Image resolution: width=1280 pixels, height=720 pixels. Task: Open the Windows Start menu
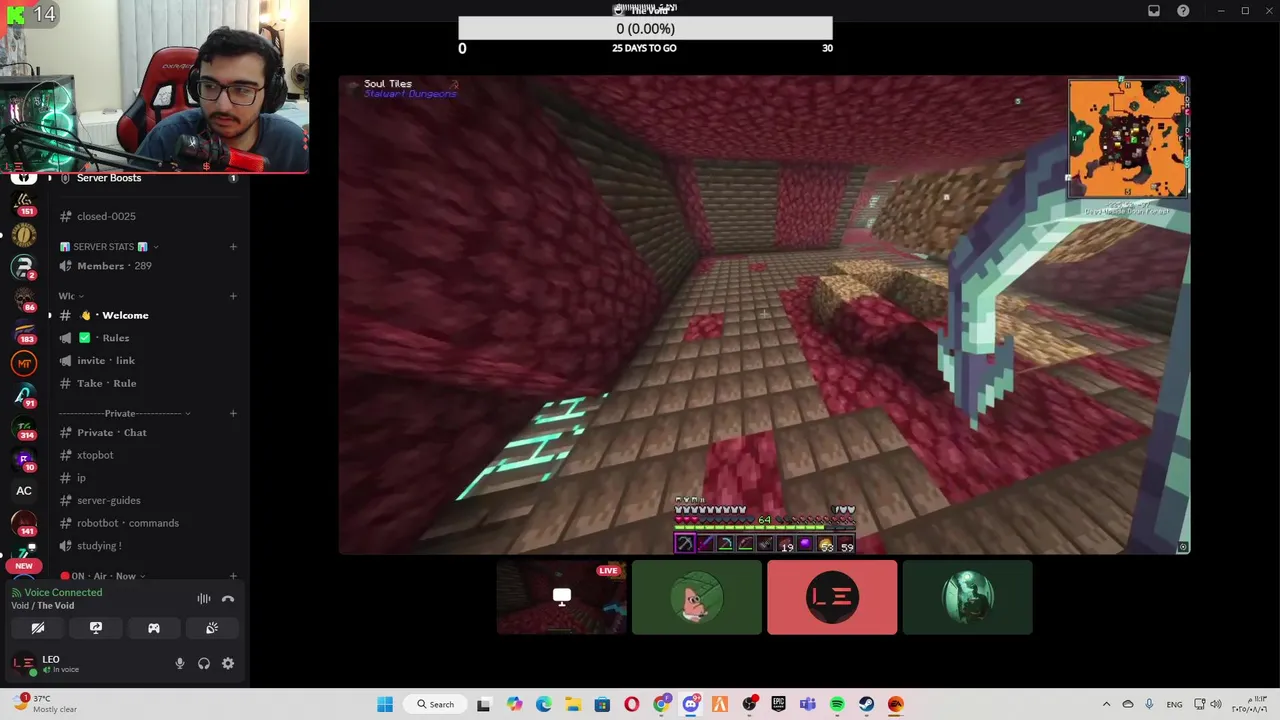pos(385,704)
